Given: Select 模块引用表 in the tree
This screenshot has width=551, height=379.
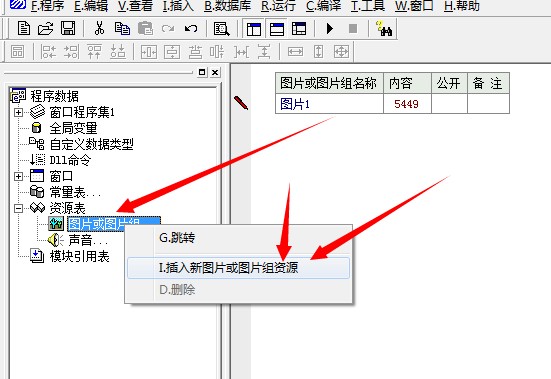Looking at the screenshot, I should 79,256.
